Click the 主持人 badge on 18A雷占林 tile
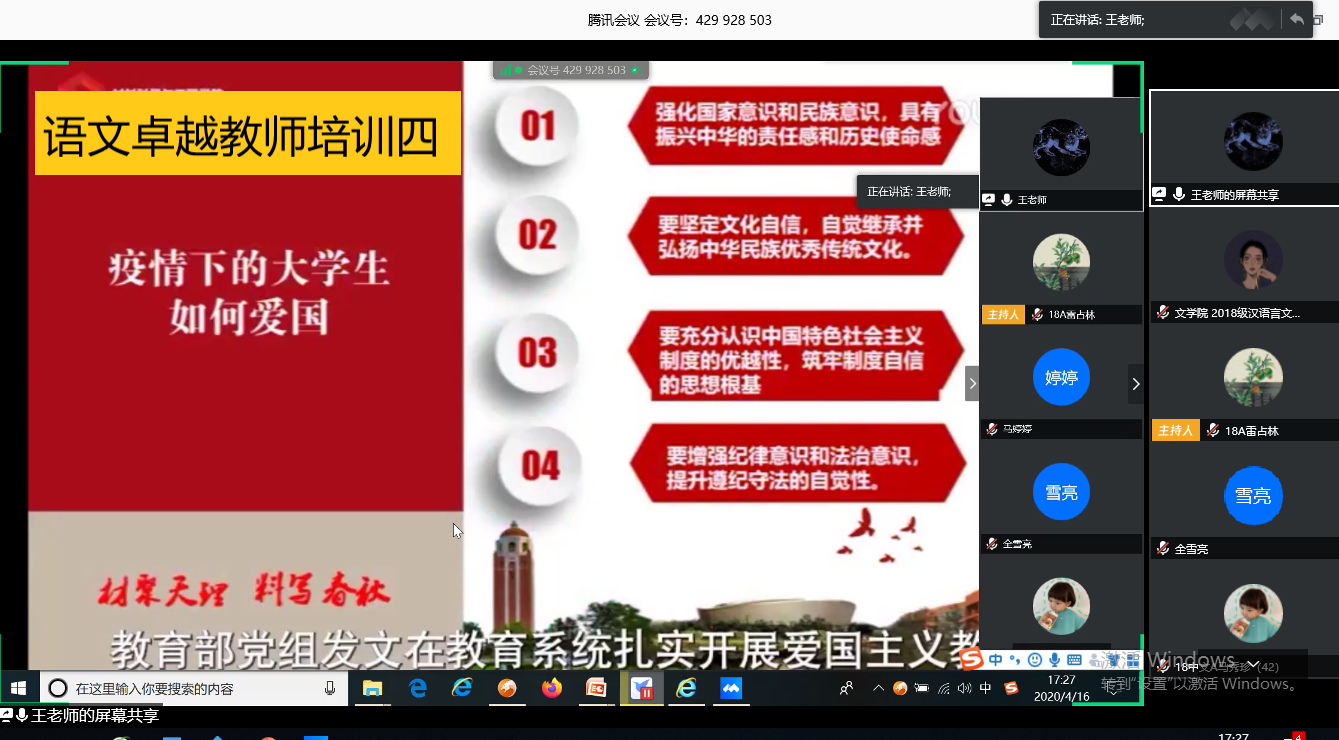 coord(1174,431)
